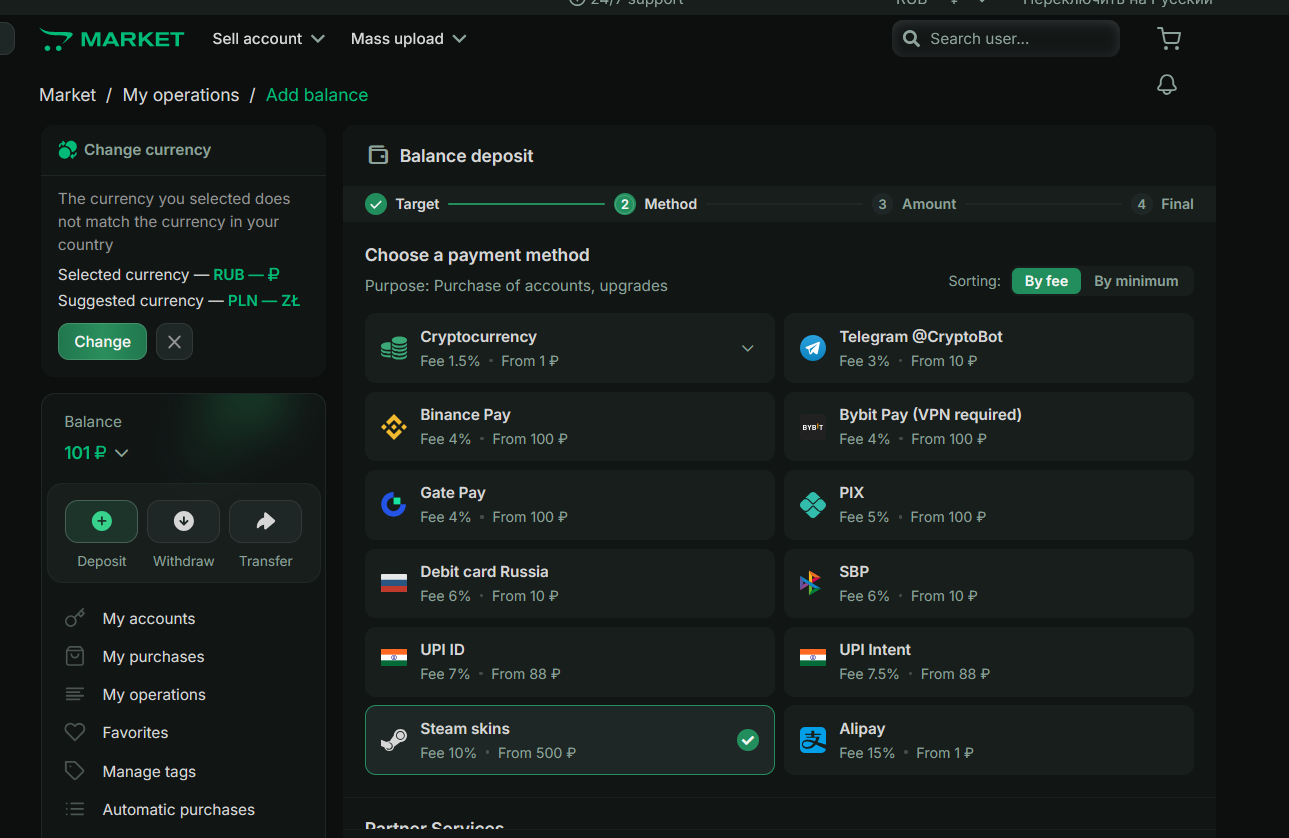
Task: Expand the 101 ₽ balance dropdown
Action: point(97,453)
